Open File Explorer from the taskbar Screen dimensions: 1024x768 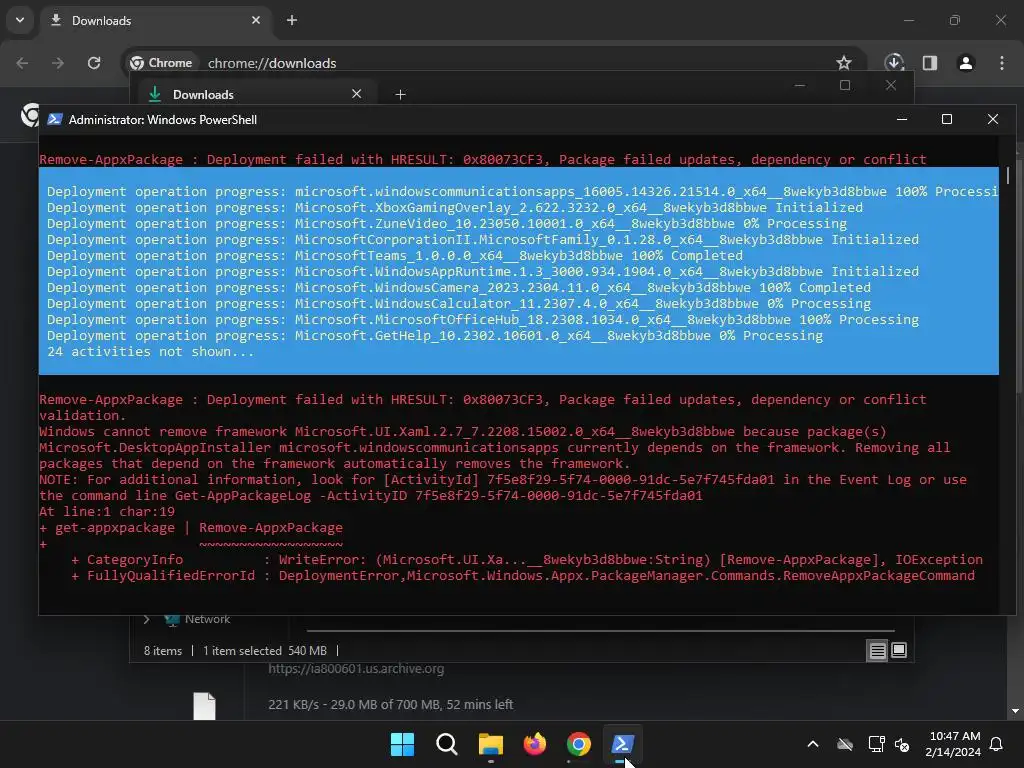coord(491,744)
